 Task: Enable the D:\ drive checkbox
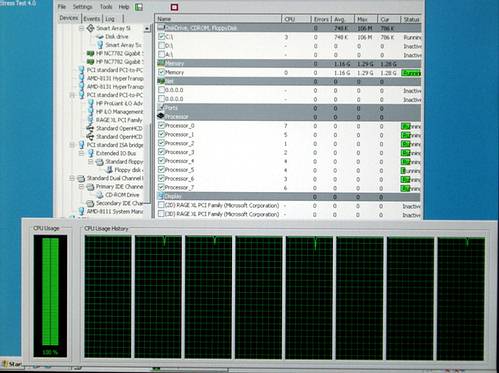pyautogui.click(x=161, y=45)
